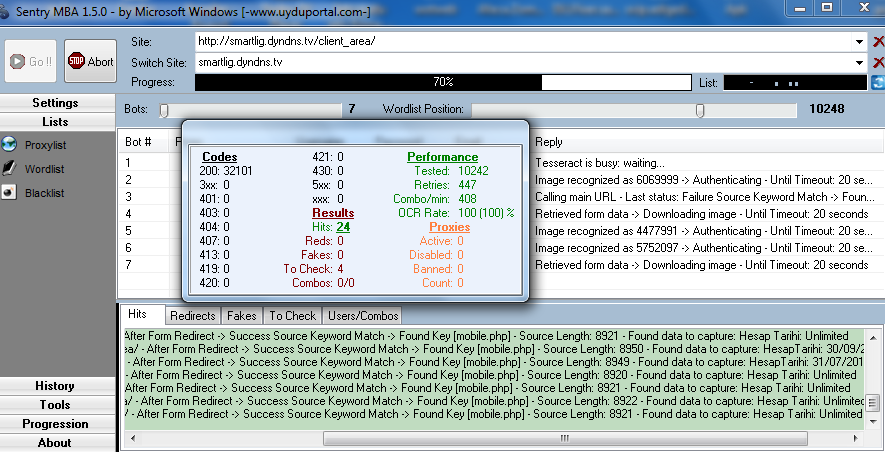Open the Tools sidebar section

pos(55,405)
